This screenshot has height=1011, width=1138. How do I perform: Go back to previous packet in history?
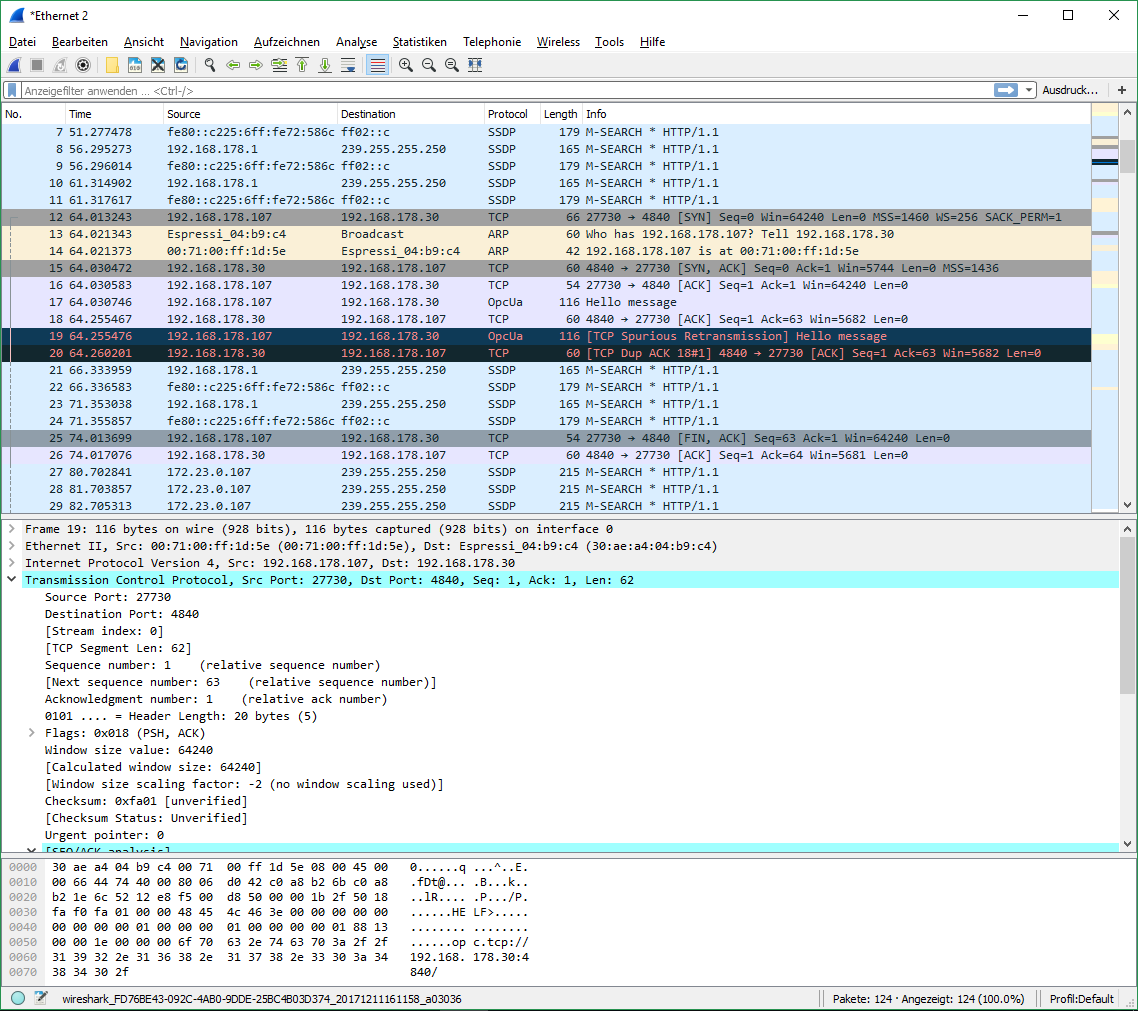tap(233, 65)
